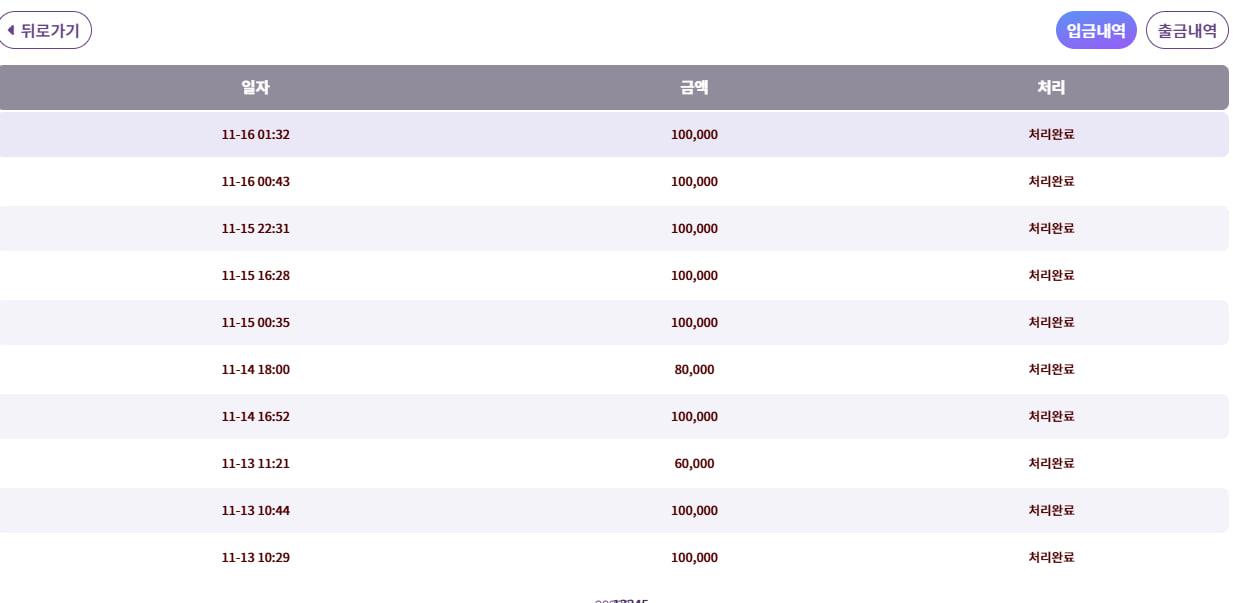Click the 11-13 10:44 date cell
Screen dimensions: 1233x603
255,511
